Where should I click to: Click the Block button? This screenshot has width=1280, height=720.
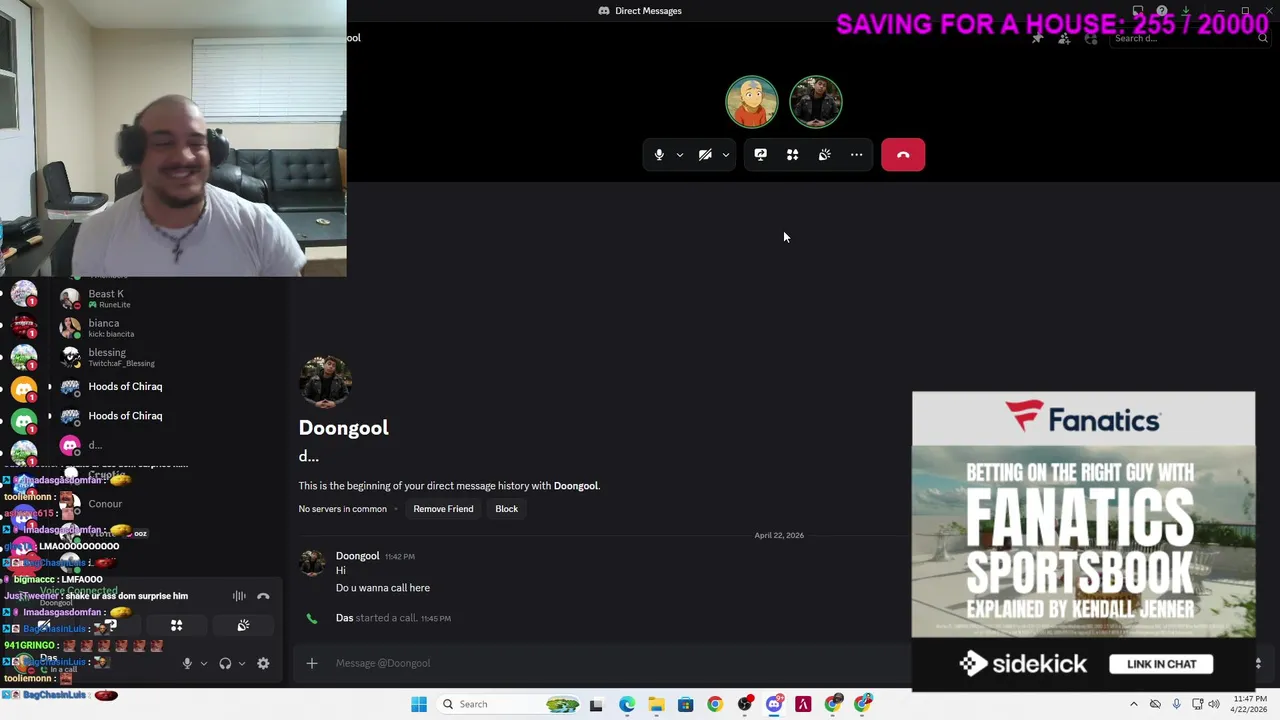tap(506, 509)
